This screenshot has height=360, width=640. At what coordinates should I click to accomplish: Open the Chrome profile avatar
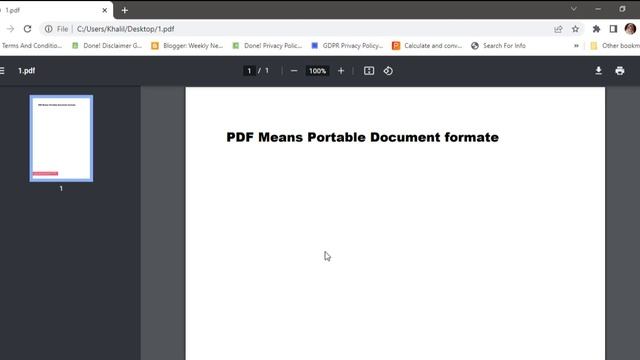coord(630,29)
